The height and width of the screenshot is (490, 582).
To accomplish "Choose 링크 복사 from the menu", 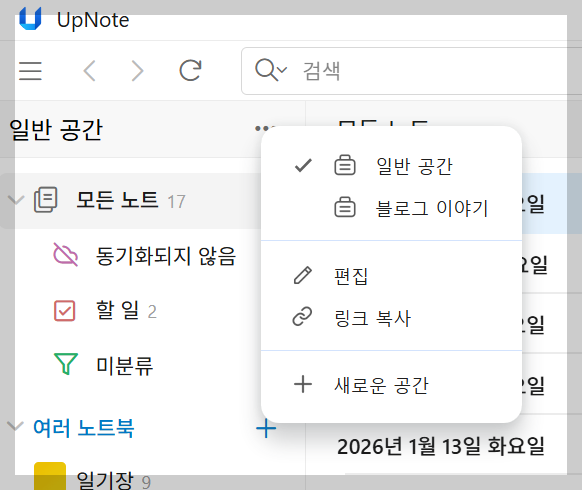I will pos(392,318).
